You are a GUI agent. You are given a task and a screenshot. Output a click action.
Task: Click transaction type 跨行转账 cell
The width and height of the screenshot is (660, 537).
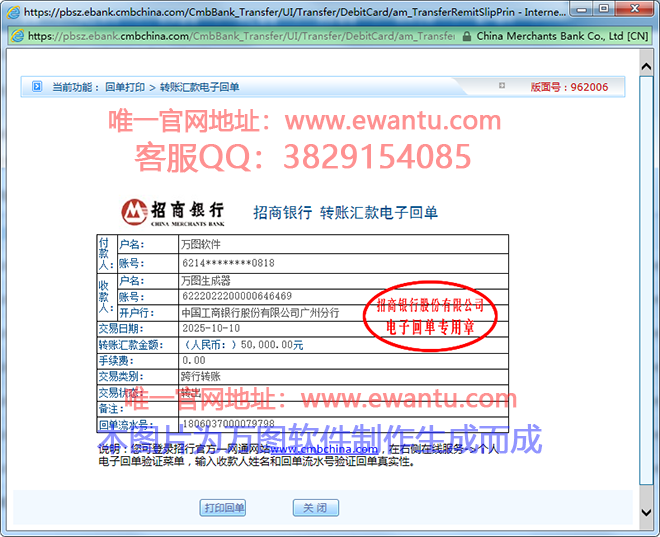point(343,376)
